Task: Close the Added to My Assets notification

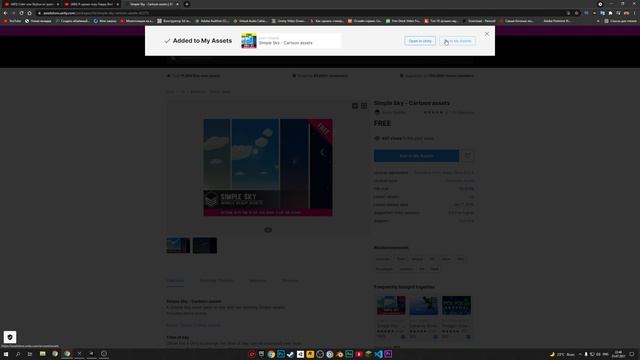Action: (x=487, y=34)
